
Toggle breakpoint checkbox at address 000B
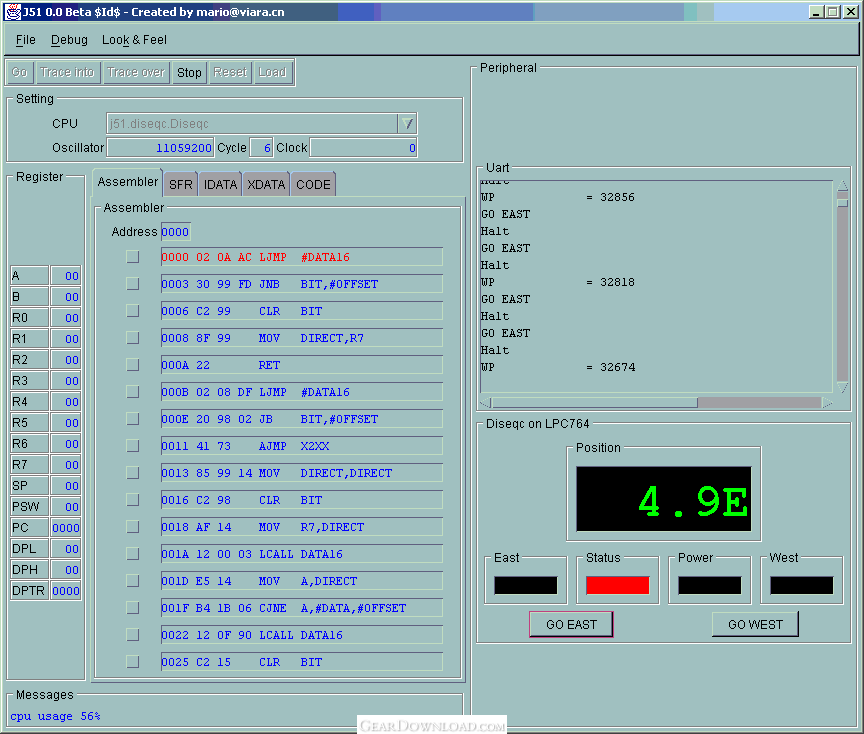click(133, 392)
